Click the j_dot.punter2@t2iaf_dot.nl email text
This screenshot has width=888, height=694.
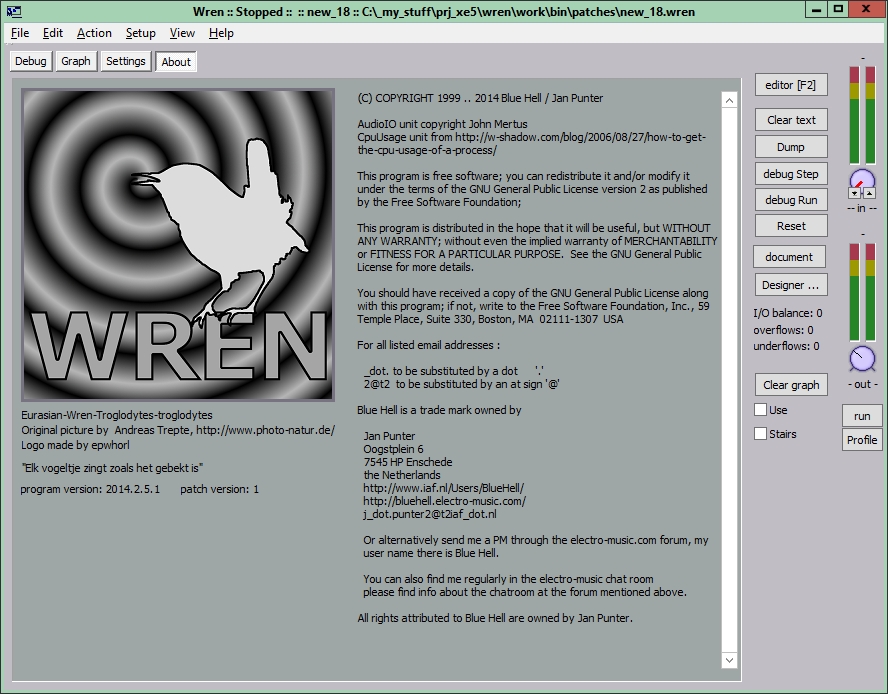point(430,514)
